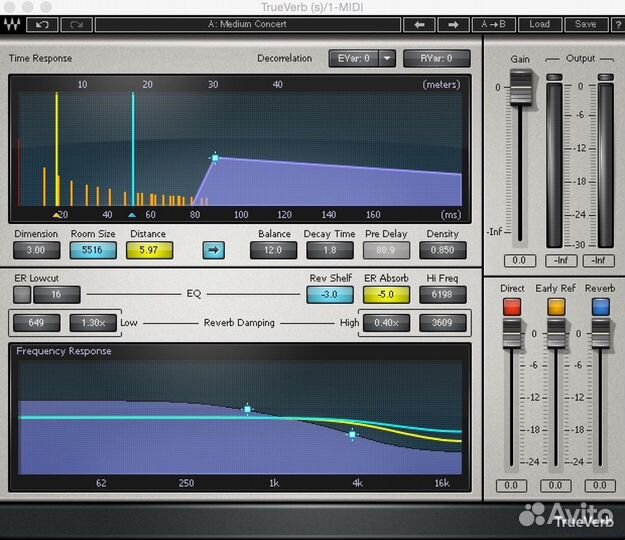Toggle the ER Lowcut enable button
This screenshot has height=540, width=625.
22,294
